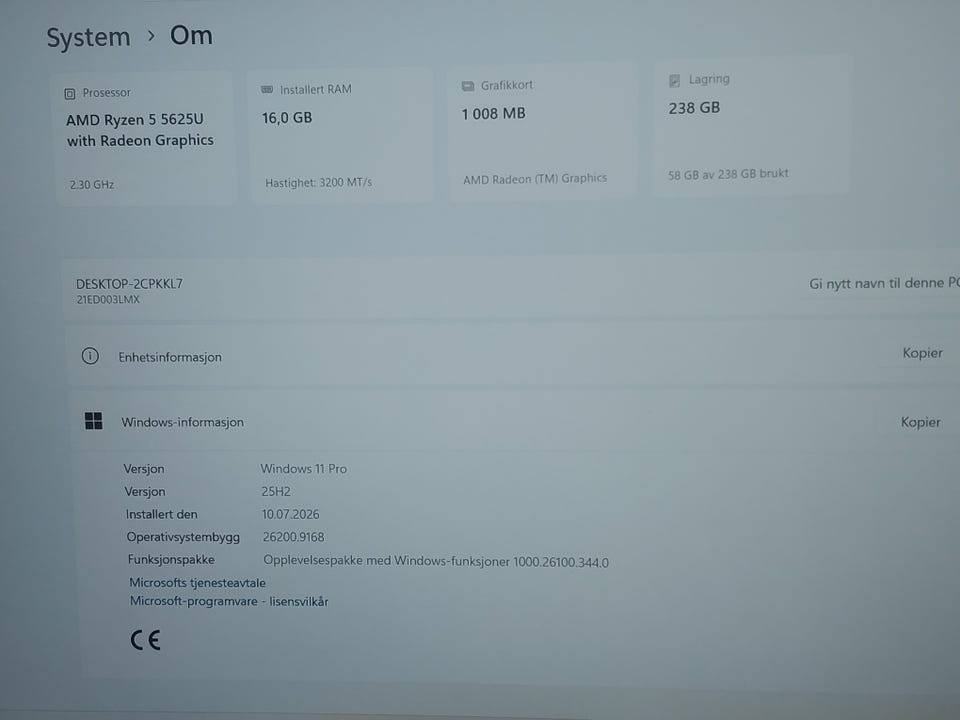
Task: Click the AMD Radeon (TM) Graphics label
Action: click(535, 179)
